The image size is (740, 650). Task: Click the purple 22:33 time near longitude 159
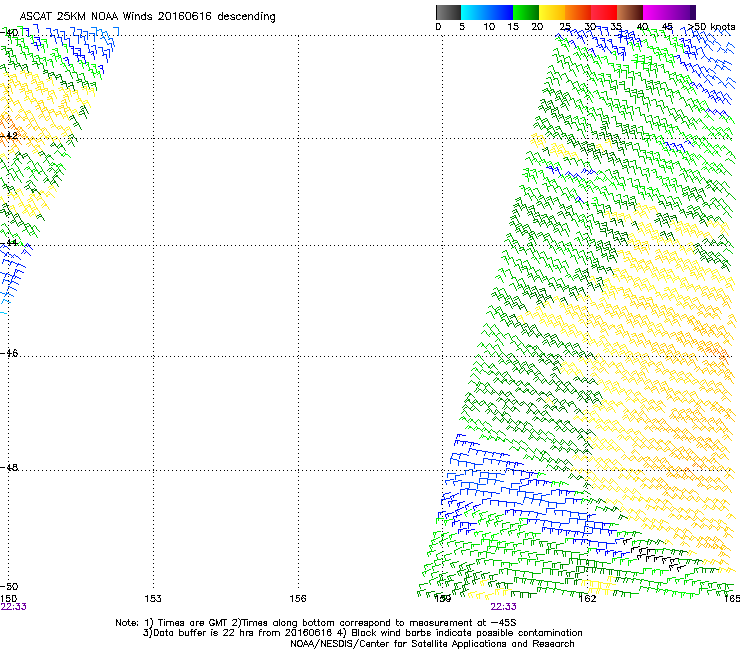(x=503, y=607)
